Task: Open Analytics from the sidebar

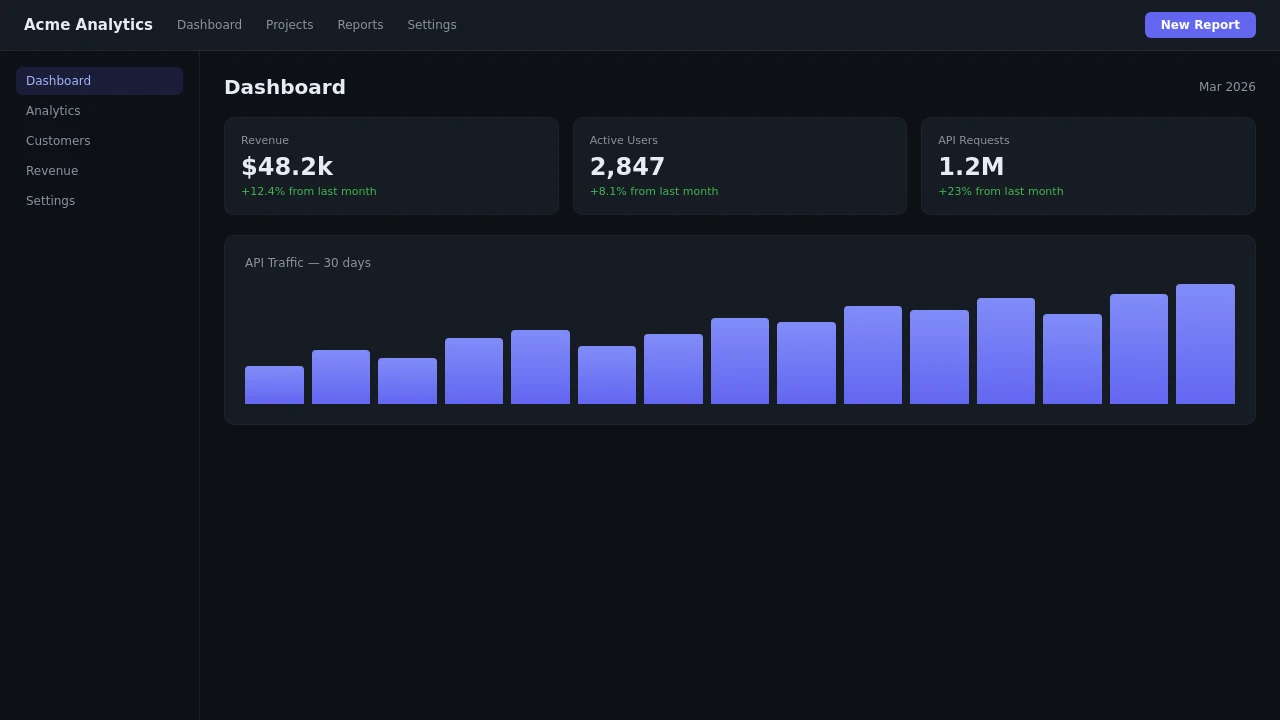Action: [53, 110]
